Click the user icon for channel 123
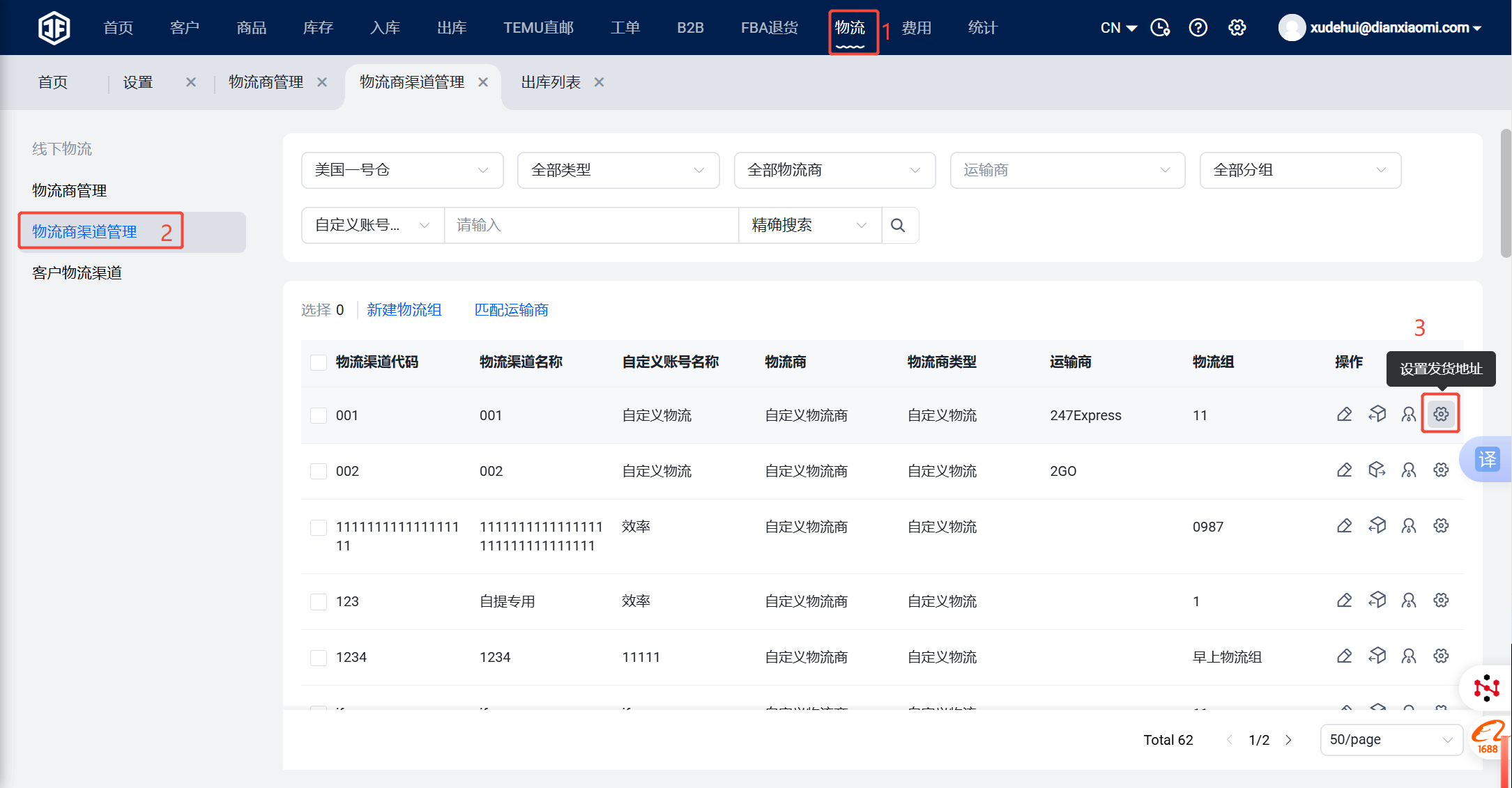Image resolution: width=1512 pixels, height=788 pixels. pos(1409,601)
